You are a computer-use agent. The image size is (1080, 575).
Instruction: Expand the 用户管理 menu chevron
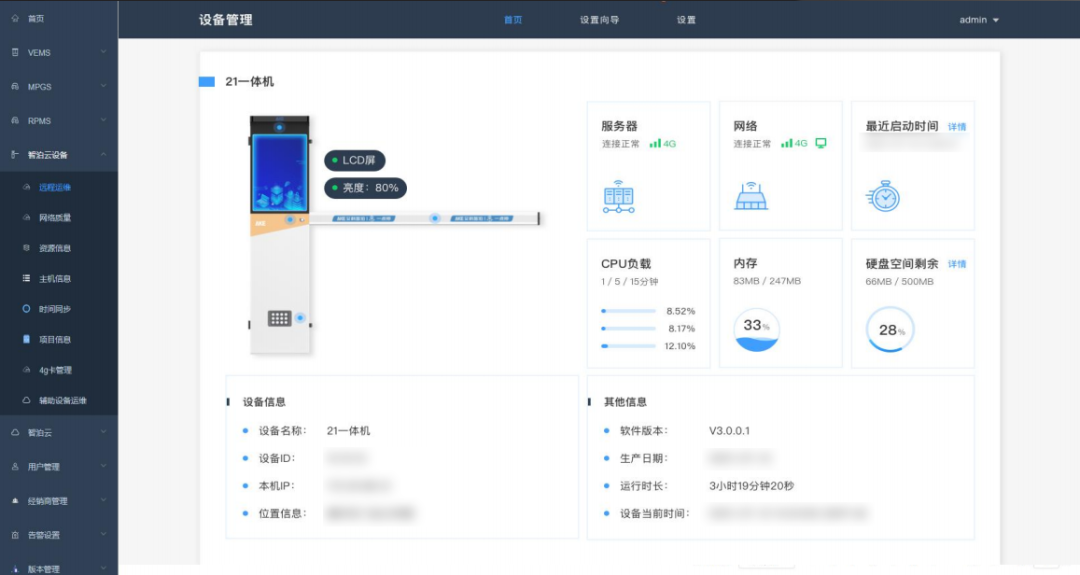click(103, 466)
